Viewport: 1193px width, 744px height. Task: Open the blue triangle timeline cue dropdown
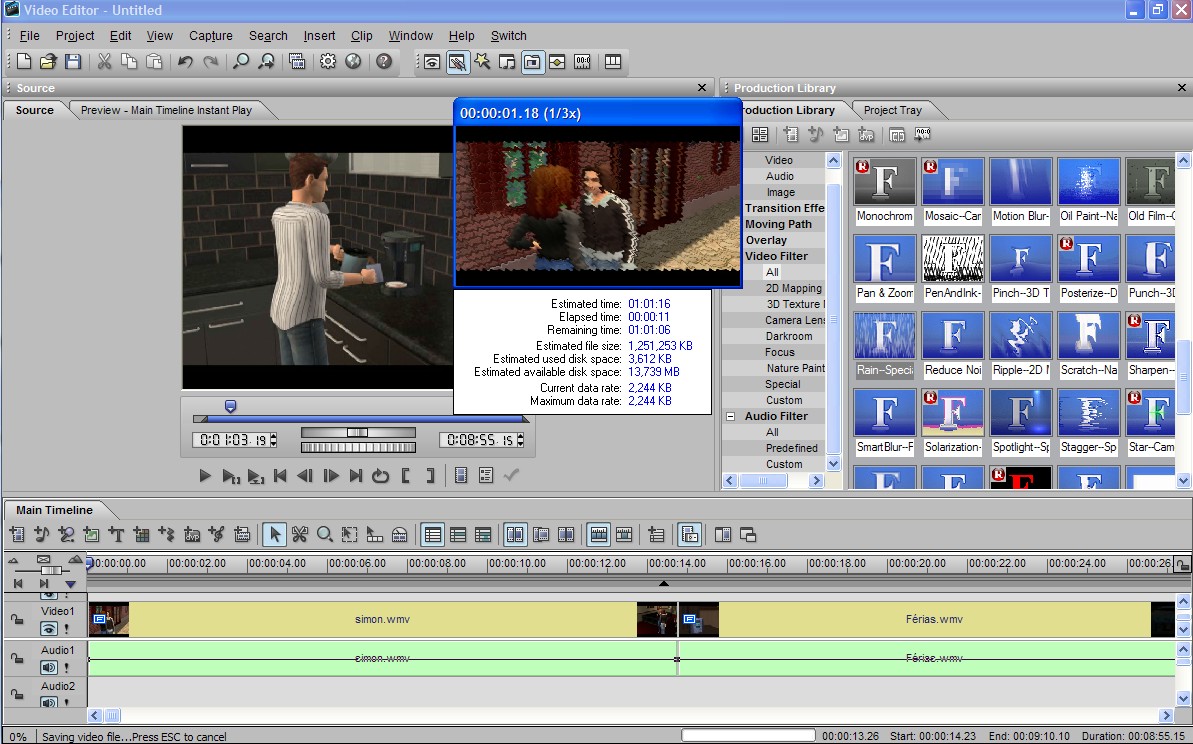70,584
